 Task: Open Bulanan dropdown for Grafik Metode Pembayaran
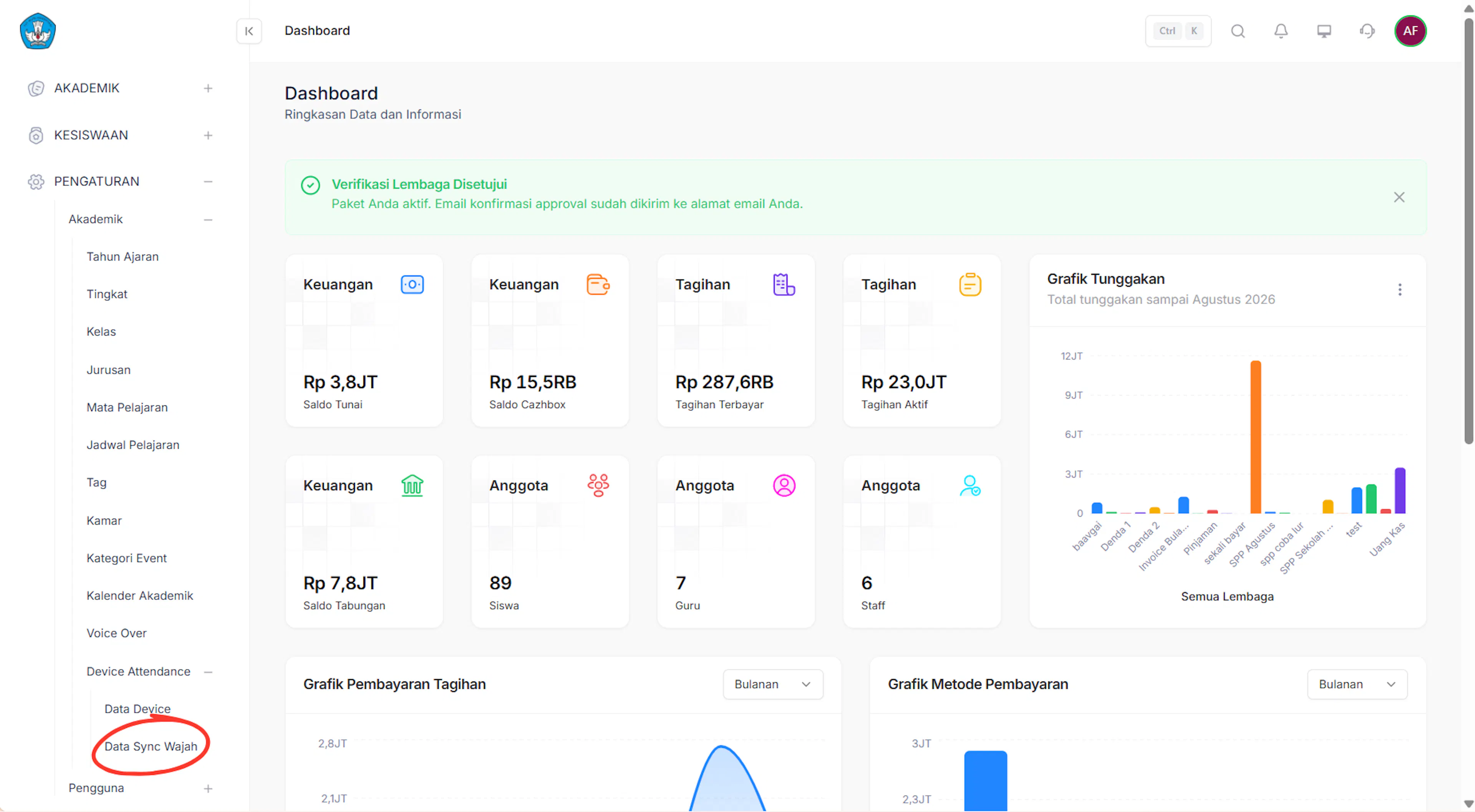[1357, 685]
